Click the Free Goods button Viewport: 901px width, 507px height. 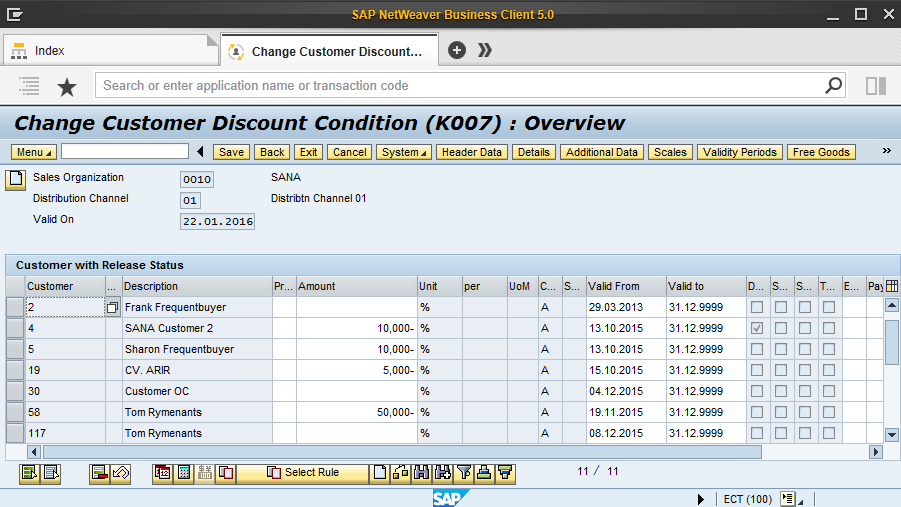point(821,152)
